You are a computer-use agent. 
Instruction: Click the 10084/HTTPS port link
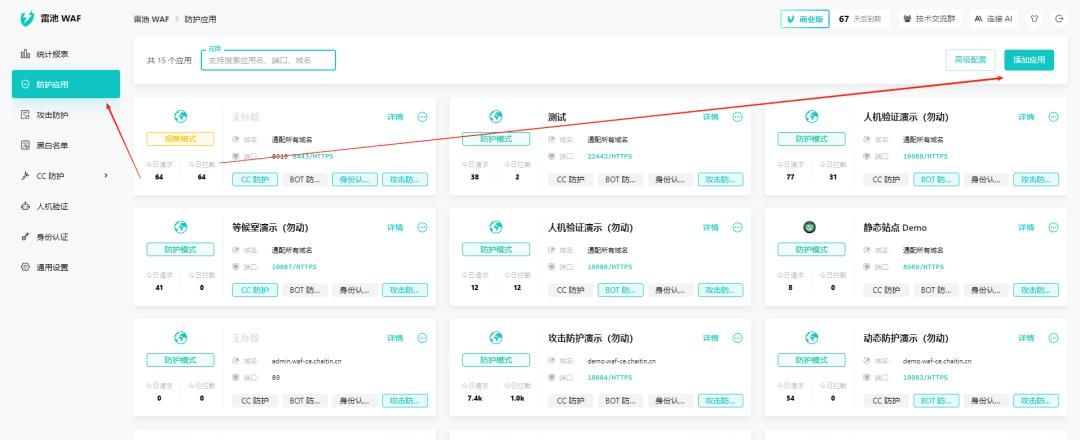(x=610, y=377)
